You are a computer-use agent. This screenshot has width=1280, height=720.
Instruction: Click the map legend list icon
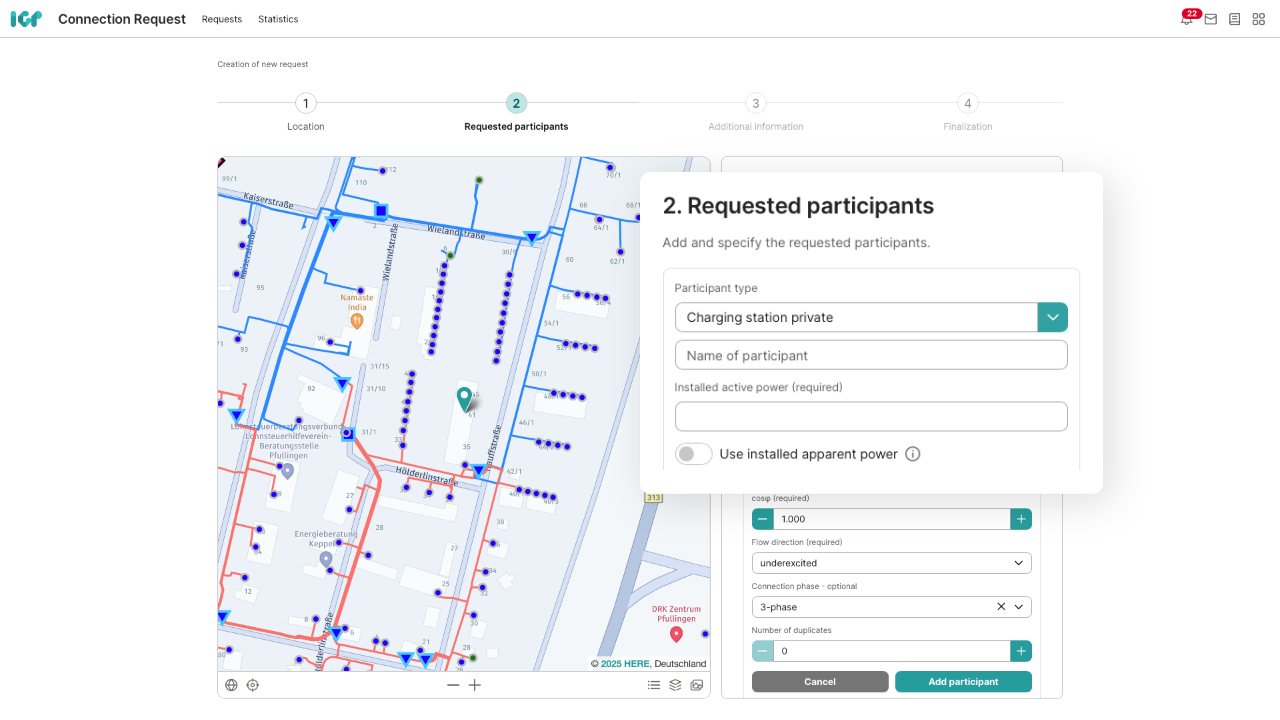pyautogui.click(x=654, y=685)
